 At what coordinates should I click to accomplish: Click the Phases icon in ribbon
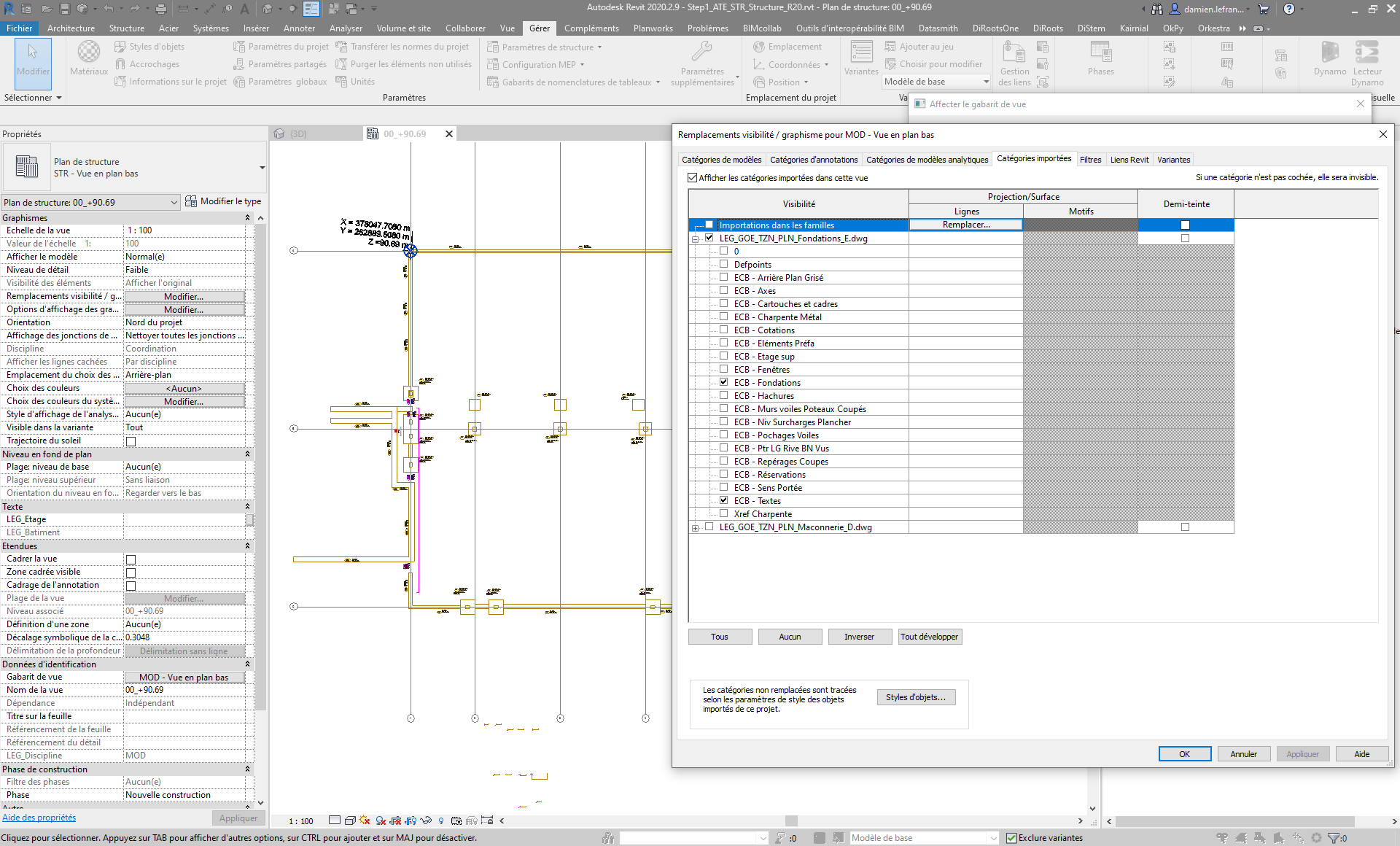click(x=1100, y=53)
